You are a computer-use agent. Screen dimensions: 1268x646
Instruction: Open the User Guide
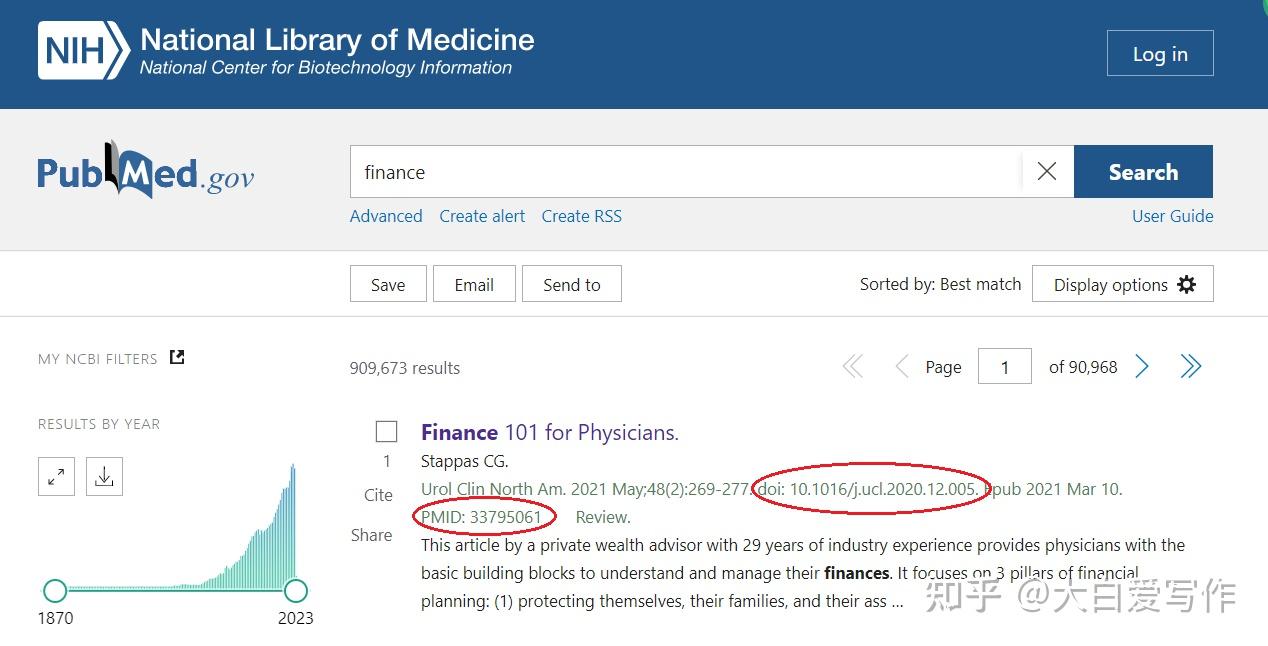(x=1172, y=216)
